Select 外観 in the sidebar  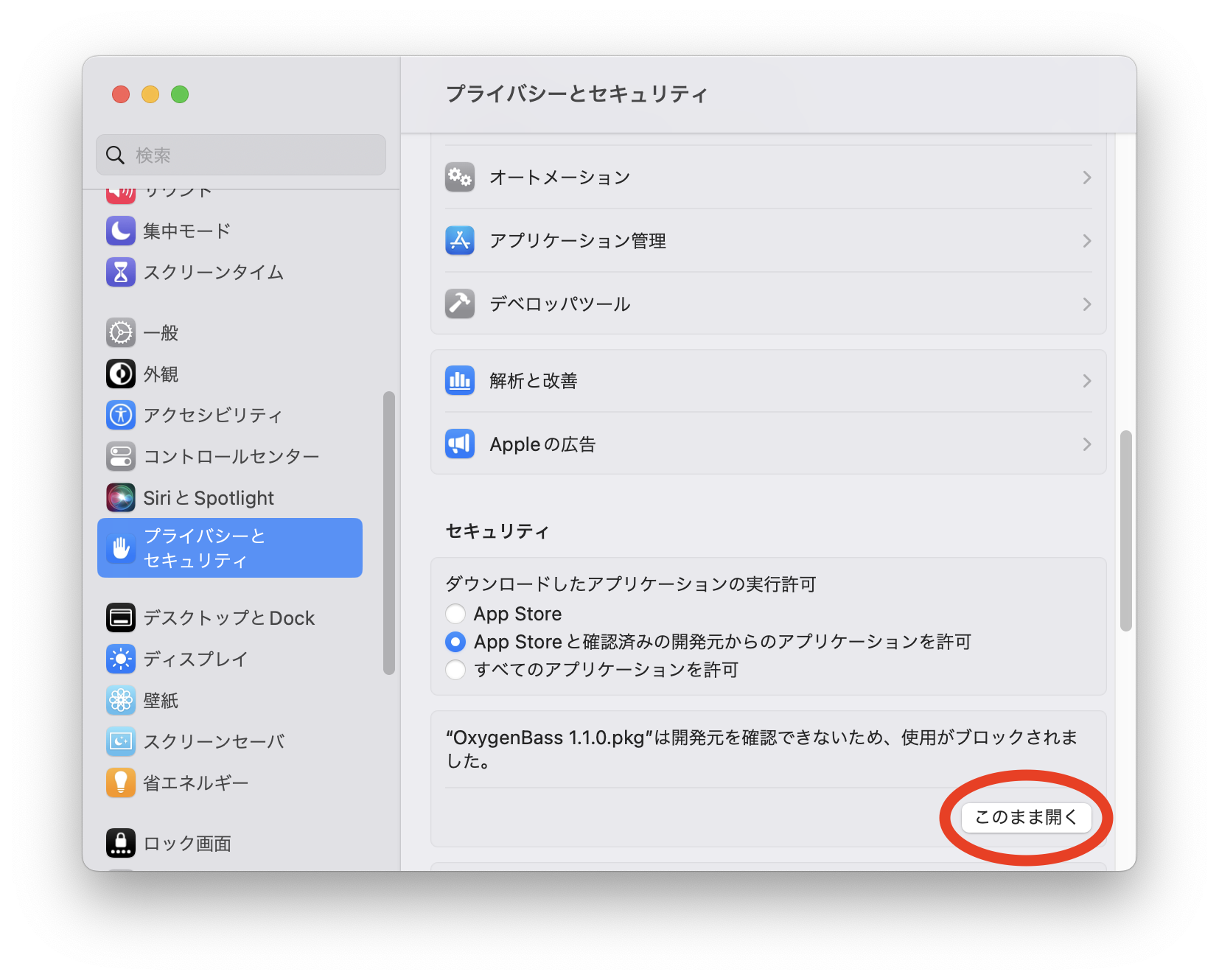pyautogui.click(x=230, y=374)
